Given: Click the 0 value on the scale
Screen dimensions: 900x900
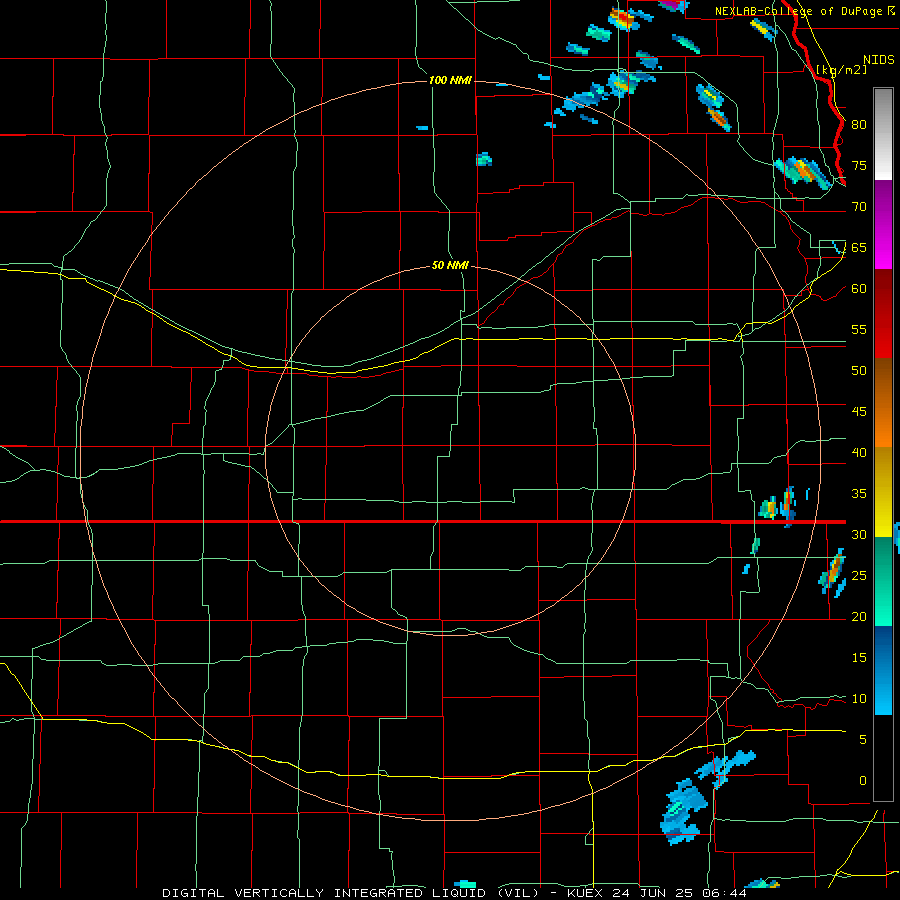Looking at the screenshot, I should 863,781.
